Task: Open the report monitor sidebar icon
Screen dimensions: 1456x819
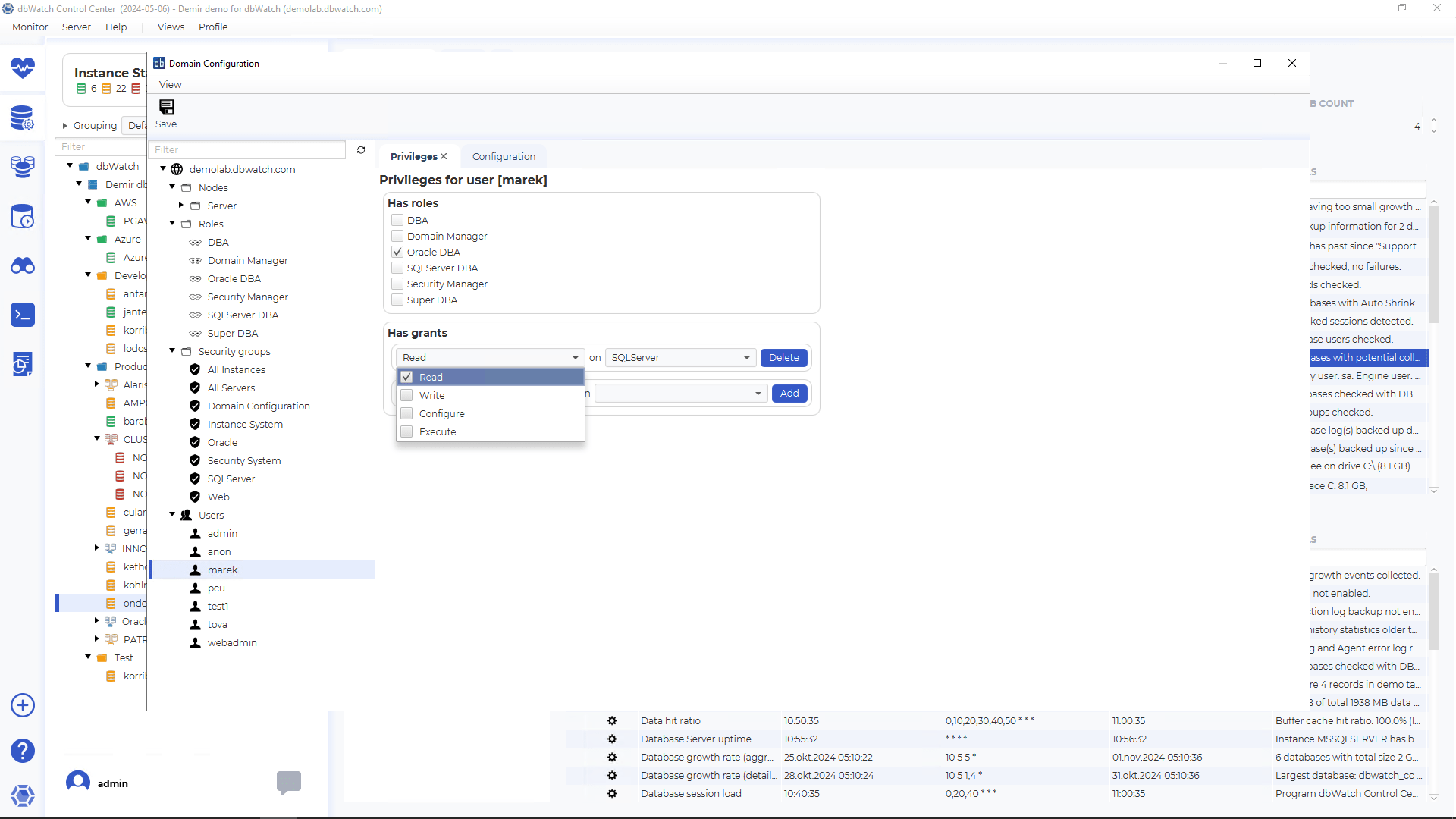Action: click(23, 364)
